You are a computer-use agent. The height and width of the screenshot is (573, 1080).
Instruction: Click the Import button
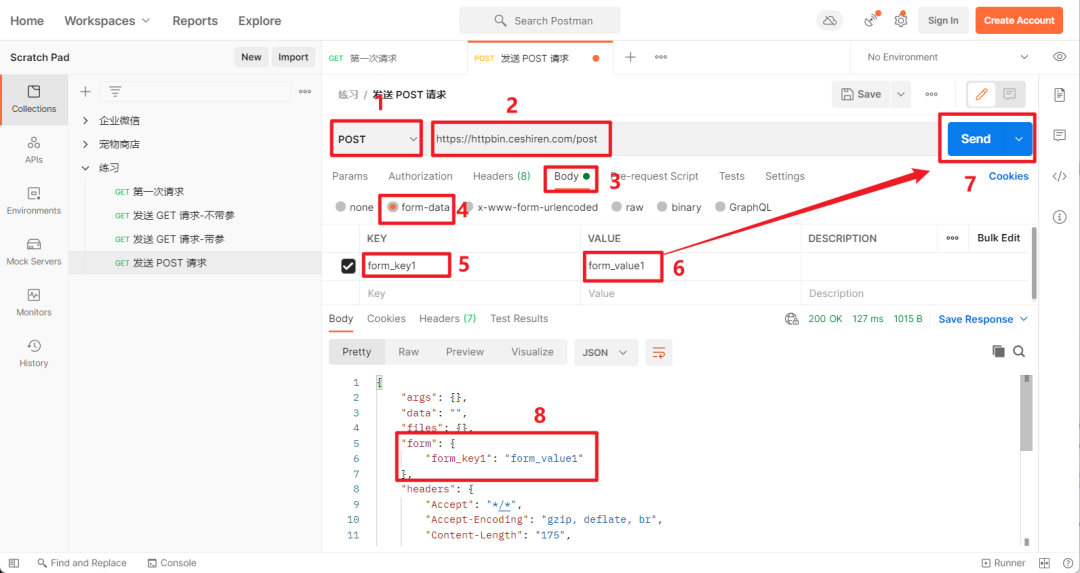pos(293,57)
